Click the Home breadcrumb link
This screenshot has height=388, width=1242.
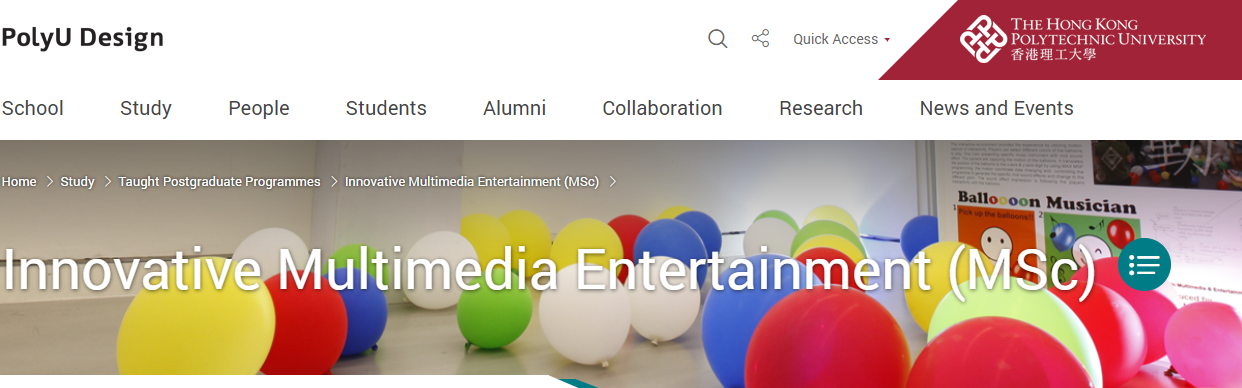tap(19, 181)
